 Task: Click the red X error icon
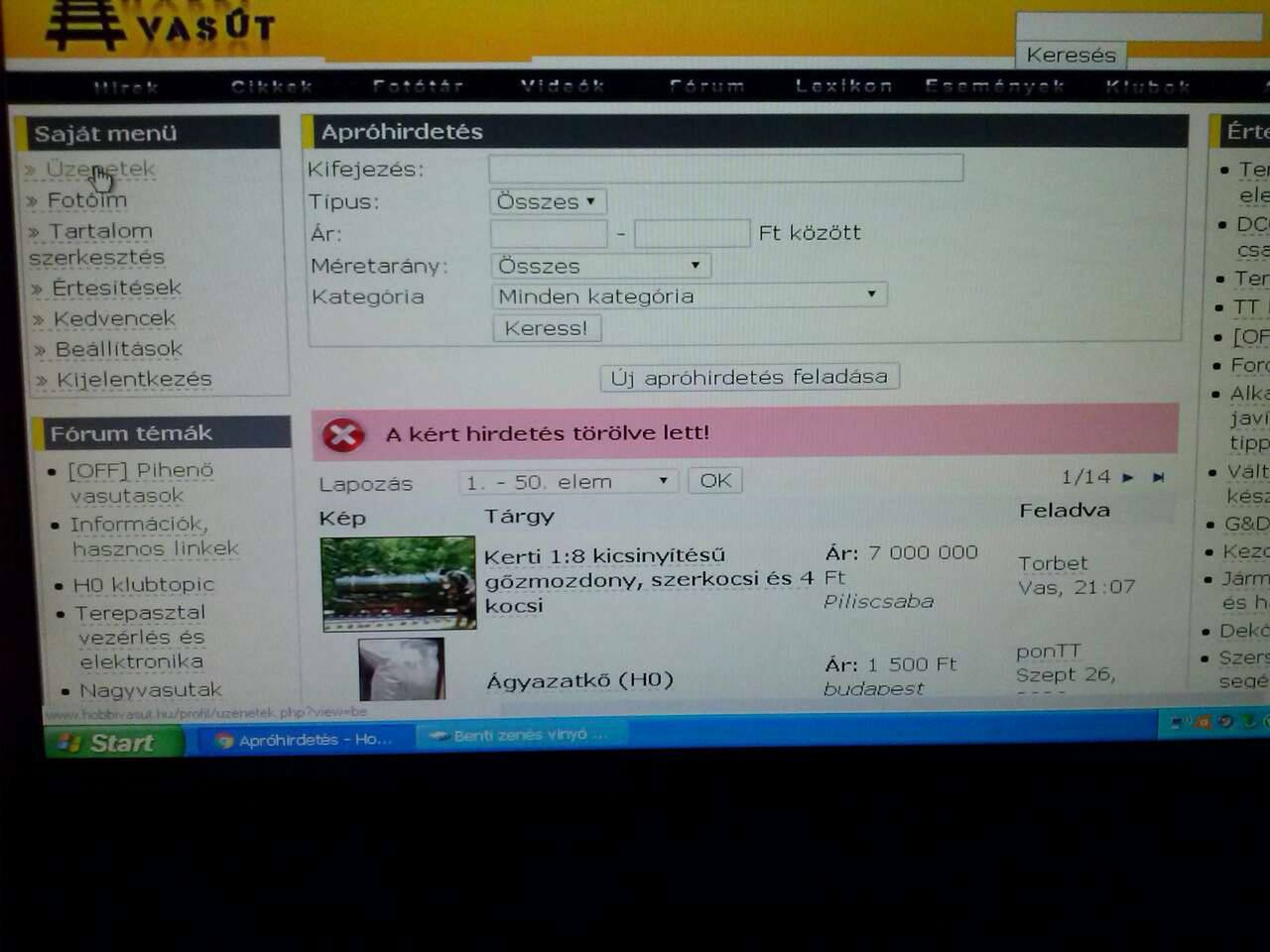pos(343,434)
